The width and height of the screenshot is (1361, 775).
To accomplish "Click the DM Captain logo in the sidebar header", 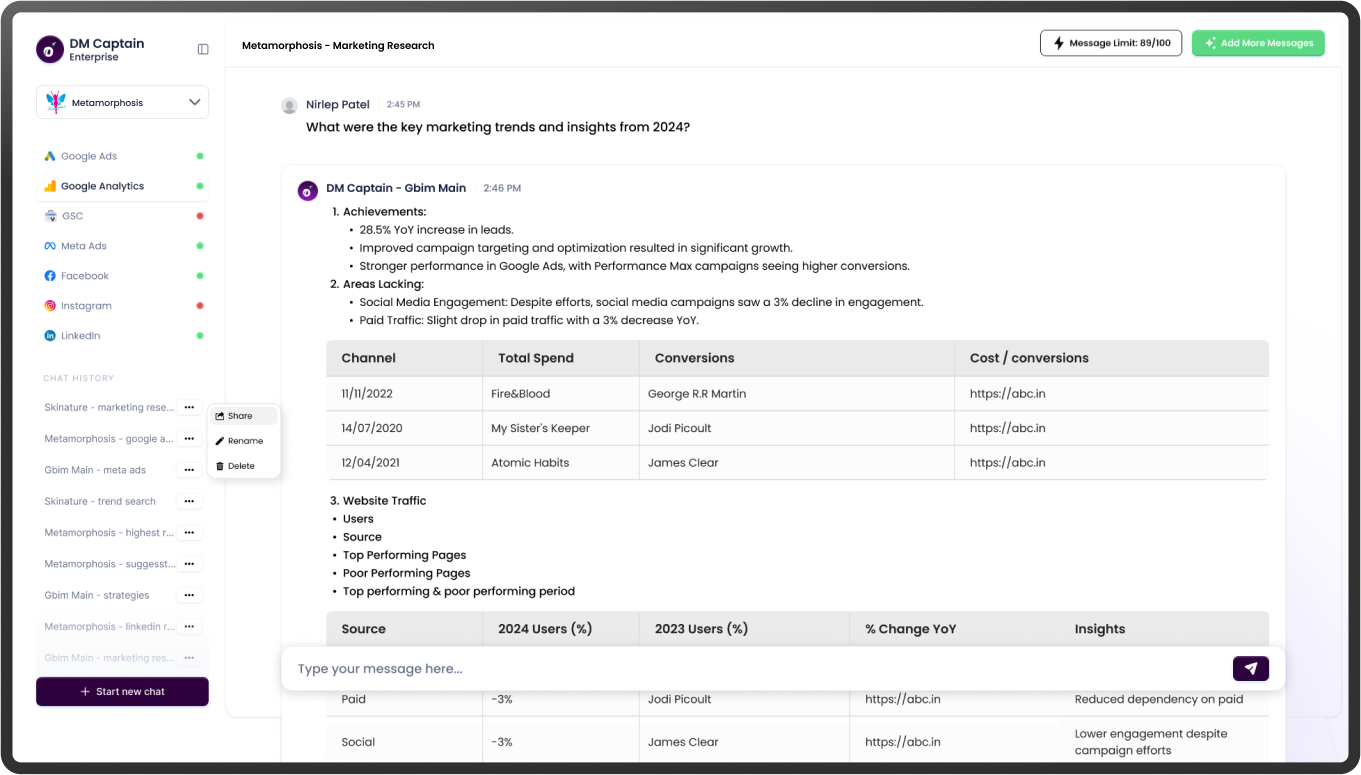I will [49, 49].
